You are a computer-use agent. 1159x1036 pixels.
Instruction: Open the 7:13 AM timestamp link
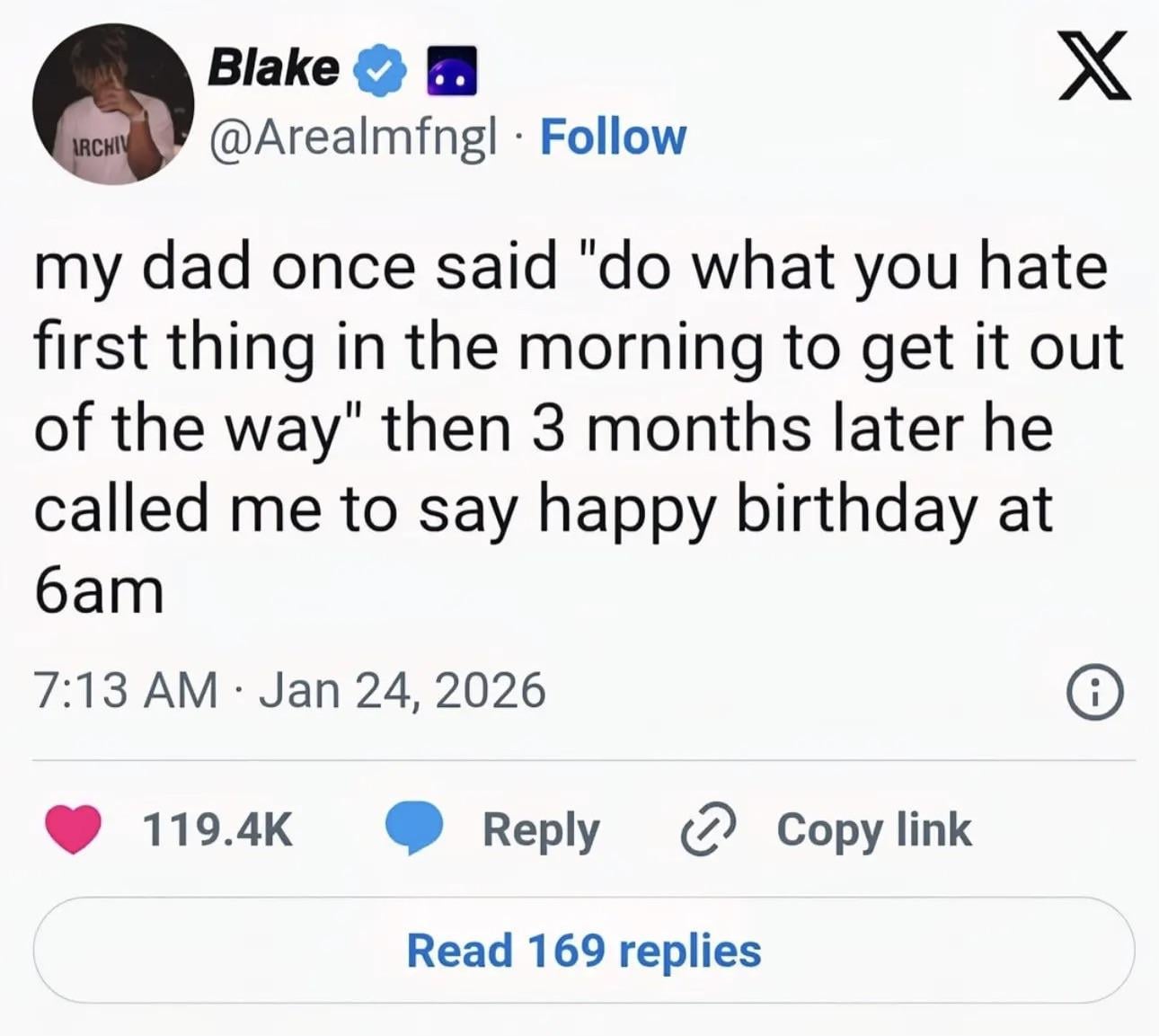126,690
